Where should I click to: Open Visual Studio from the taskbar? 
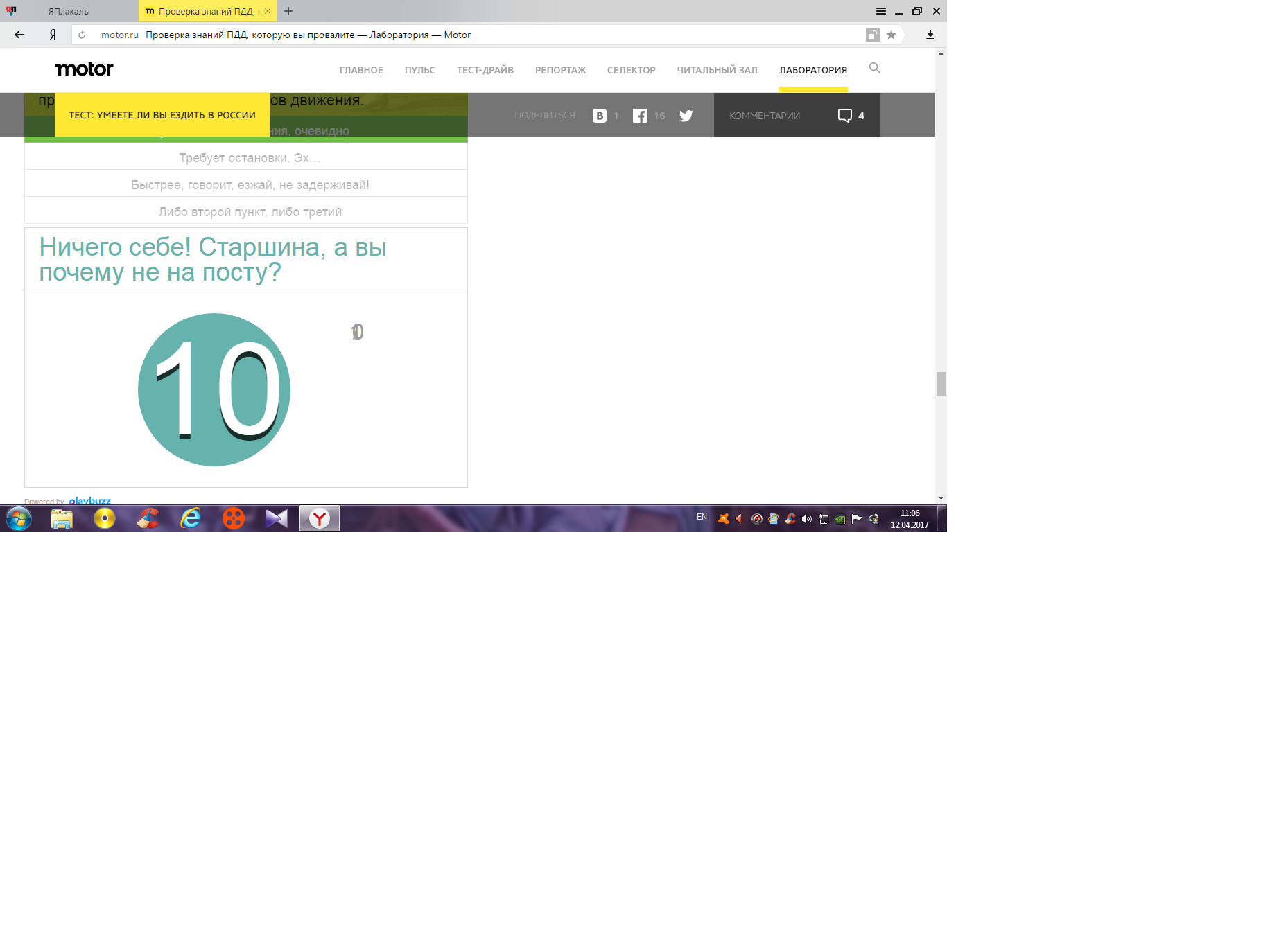(277, 518)
